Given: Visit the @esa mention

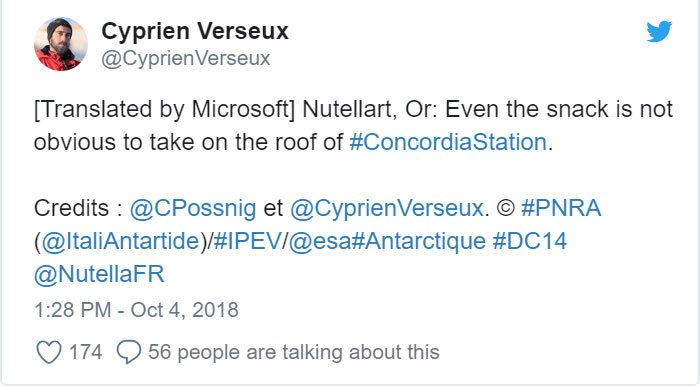Looking at the screenshot, I should coord(320,241).
